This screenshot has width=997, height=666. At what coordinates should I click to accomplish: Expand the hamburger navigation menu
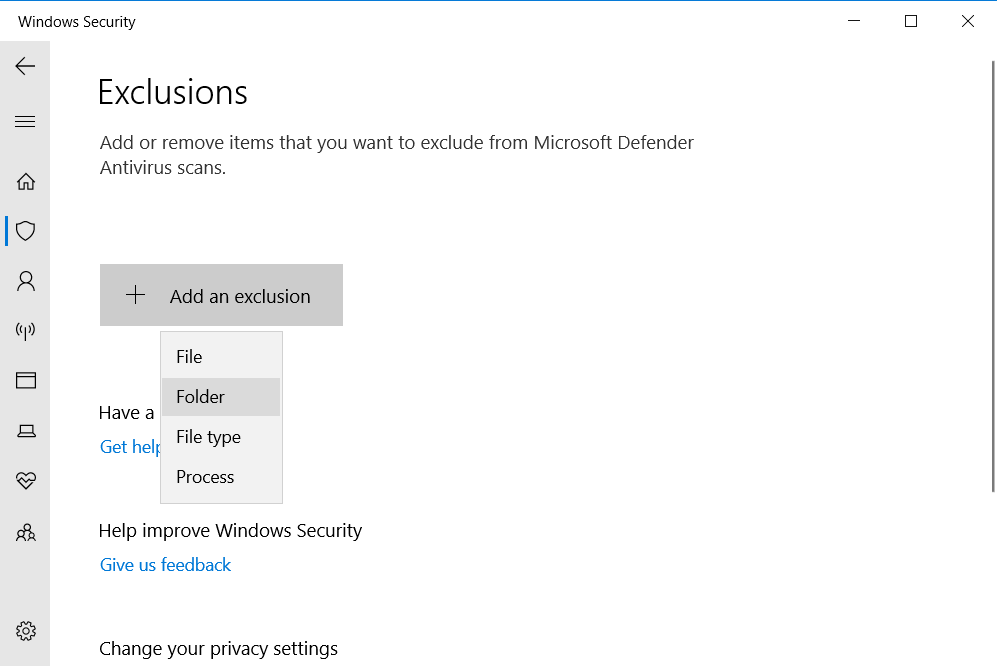coord(25,122)
